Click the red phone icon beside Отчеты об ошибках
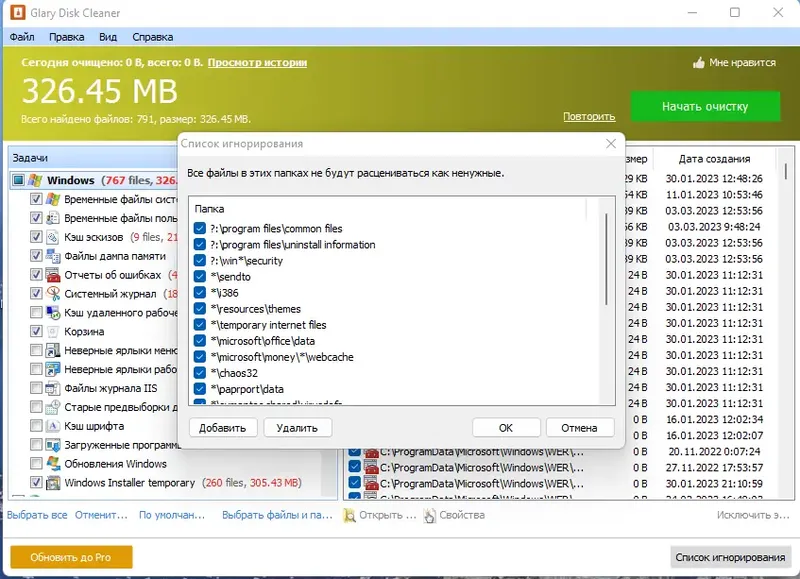Image resolution: width=800 pixels, height=579 pixels. 53,275
